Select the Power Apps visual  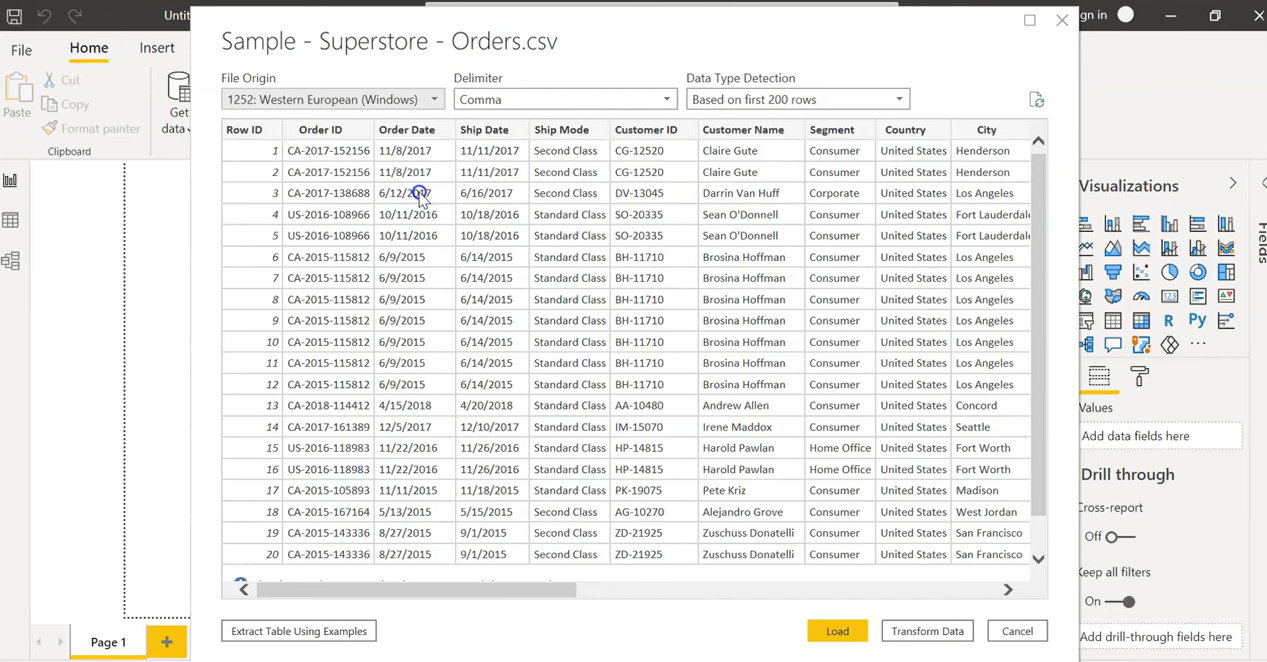pyautogui.click(x=1169, y=345)
